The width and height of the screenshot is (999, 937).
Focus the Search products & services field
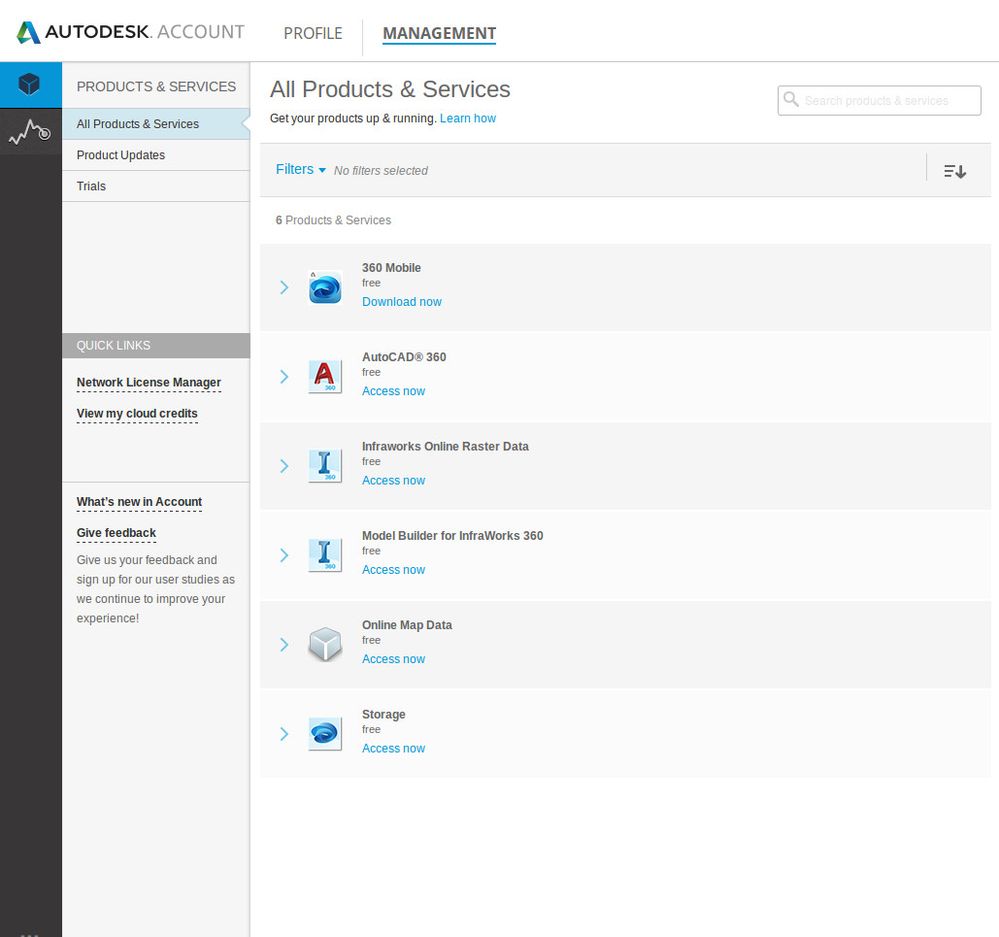tap(879, 101)
